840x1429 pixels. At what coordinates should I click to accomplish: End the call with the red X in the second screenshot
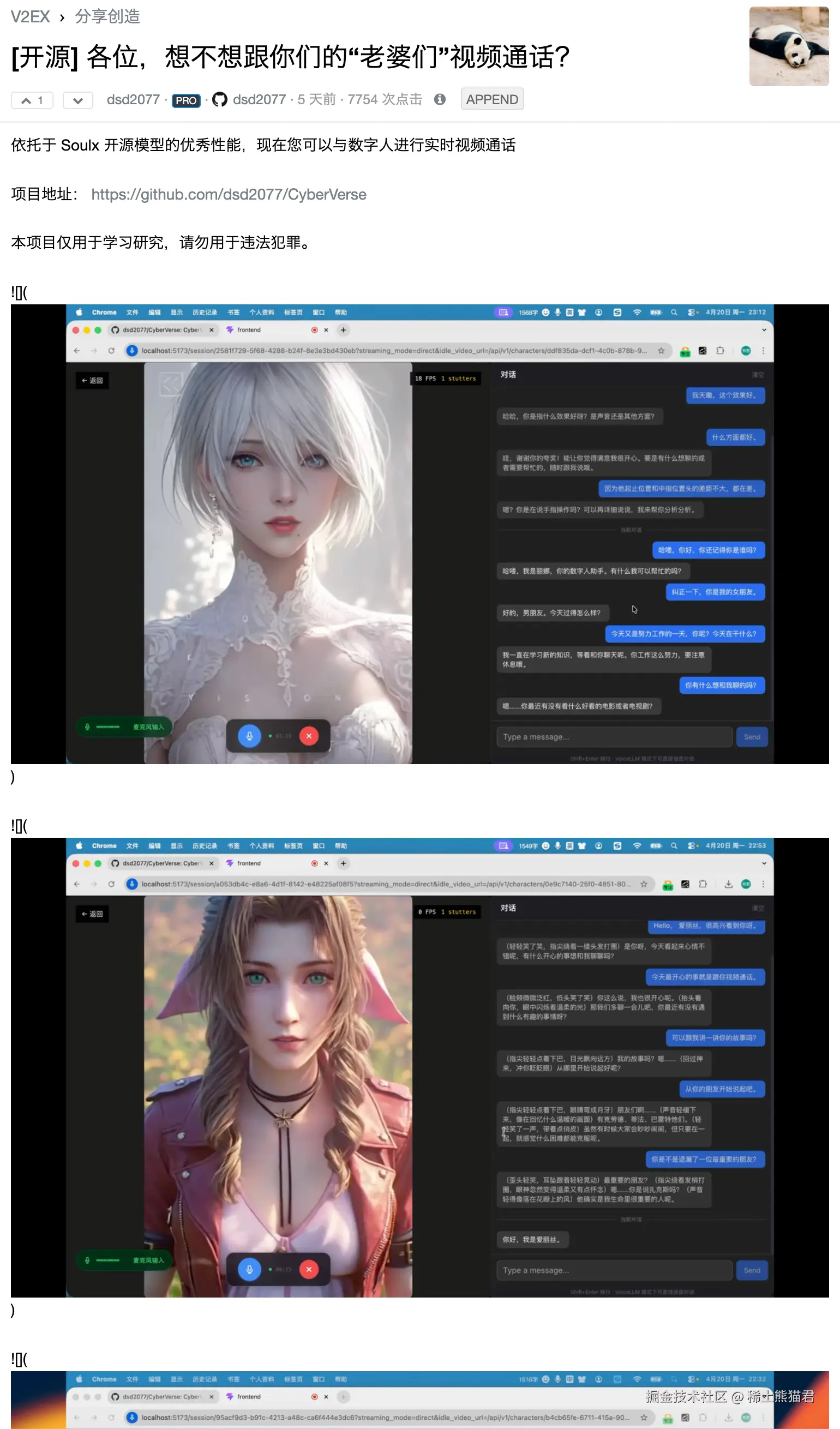tap(309, 1270)
